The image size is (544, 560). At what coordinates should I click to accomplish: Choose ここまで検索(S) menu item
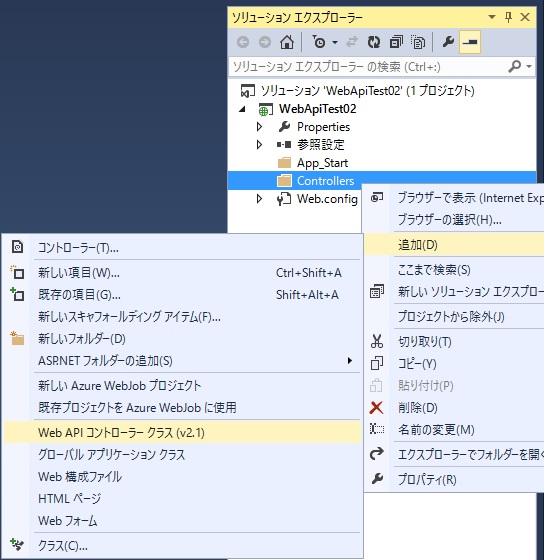pyautogui.click(x=454, y=270)
